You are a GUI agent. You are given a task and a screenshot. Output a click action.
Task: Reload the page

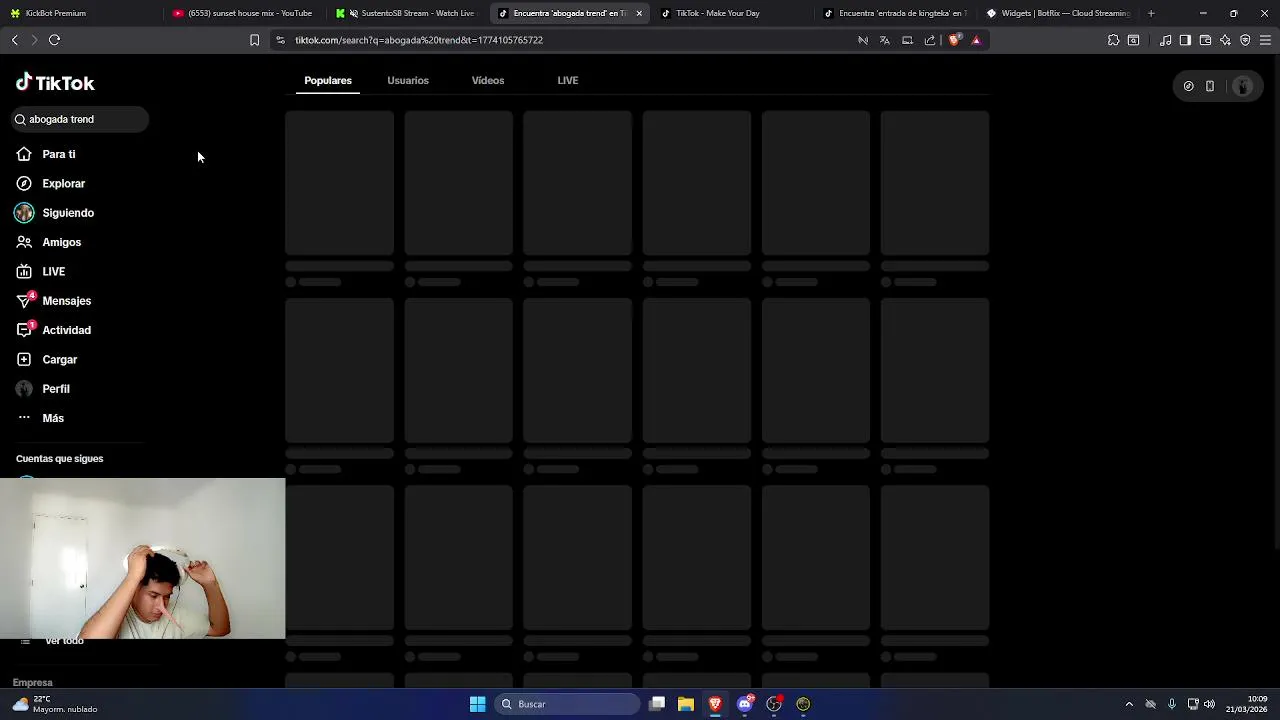54,40
